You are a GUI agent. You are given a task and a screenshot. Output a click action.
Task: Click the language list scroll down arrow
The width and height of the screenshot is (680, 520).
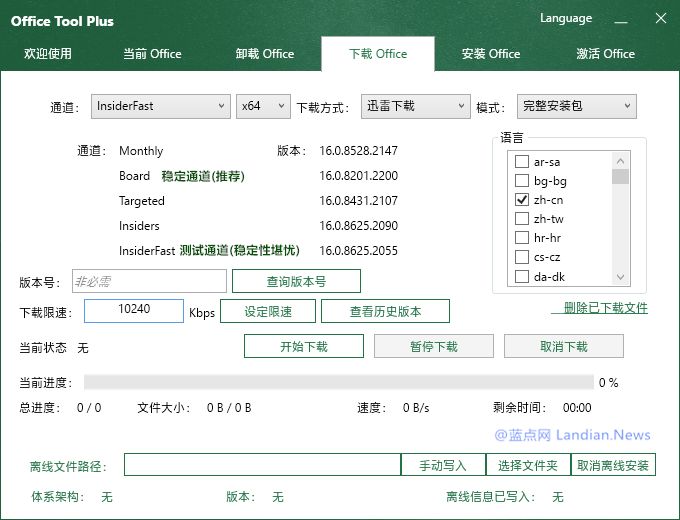tap(620, 277)
